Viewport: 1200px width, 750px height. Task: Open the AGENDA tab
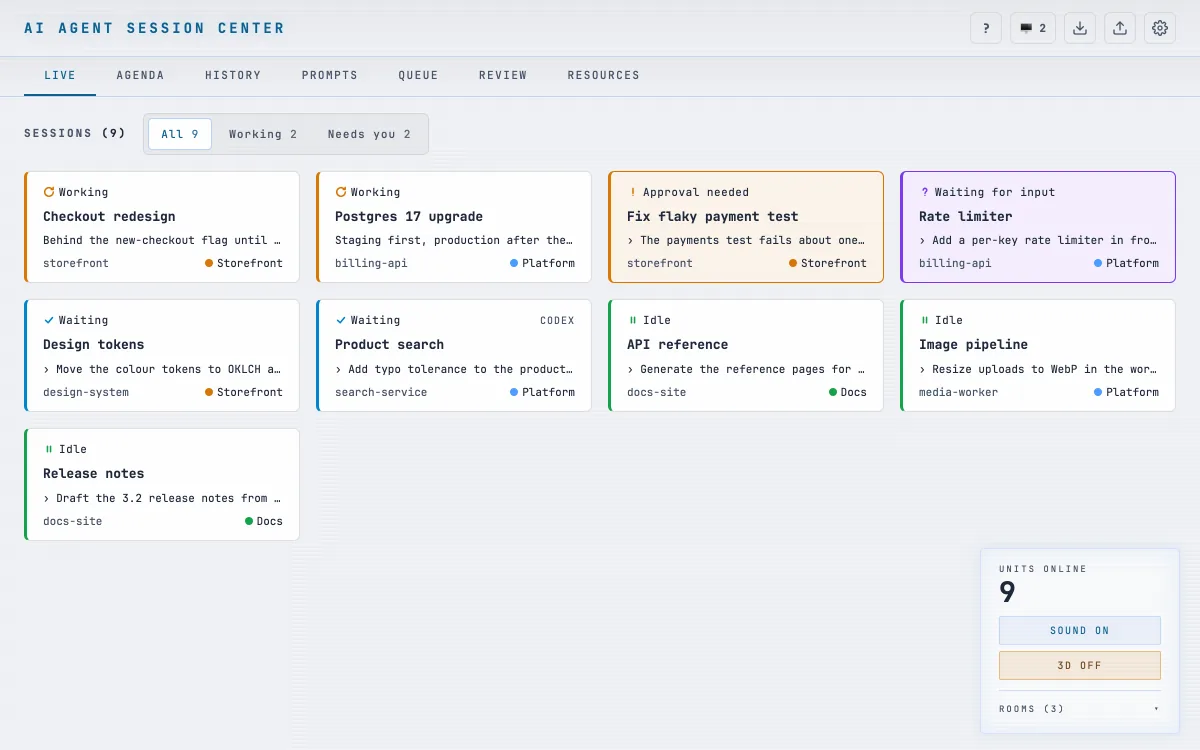coord(140,75)
